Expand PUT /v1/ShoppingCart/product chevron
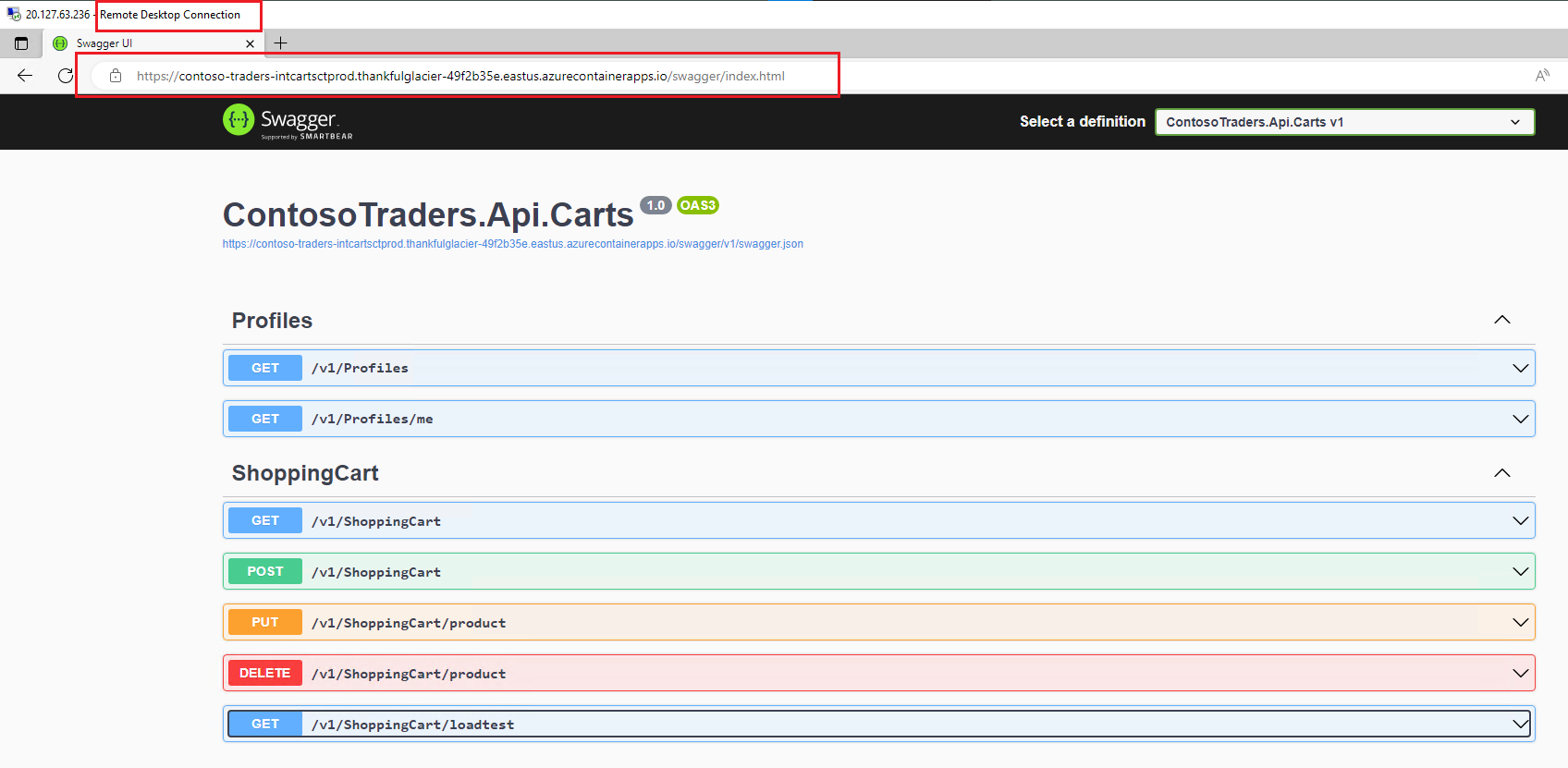Image resolution: width=1568 pixels, height=768 pixels. click(x=1520, y=622)
